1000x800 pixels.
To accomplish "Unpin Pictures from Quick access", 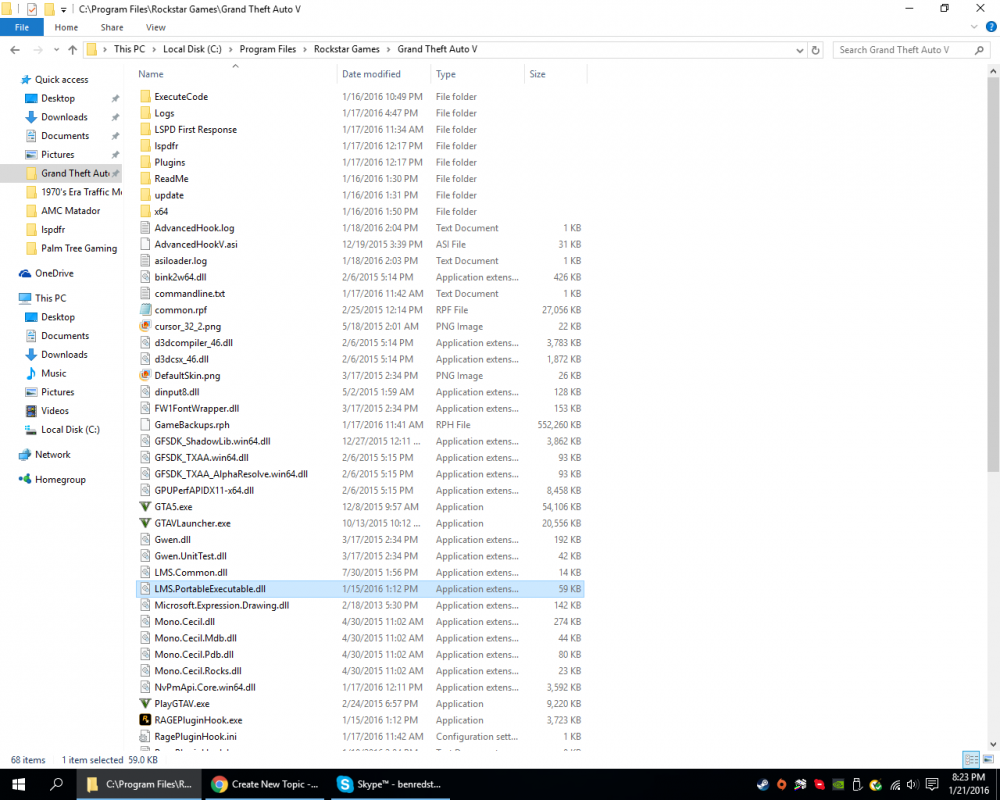I will [116, 154].
